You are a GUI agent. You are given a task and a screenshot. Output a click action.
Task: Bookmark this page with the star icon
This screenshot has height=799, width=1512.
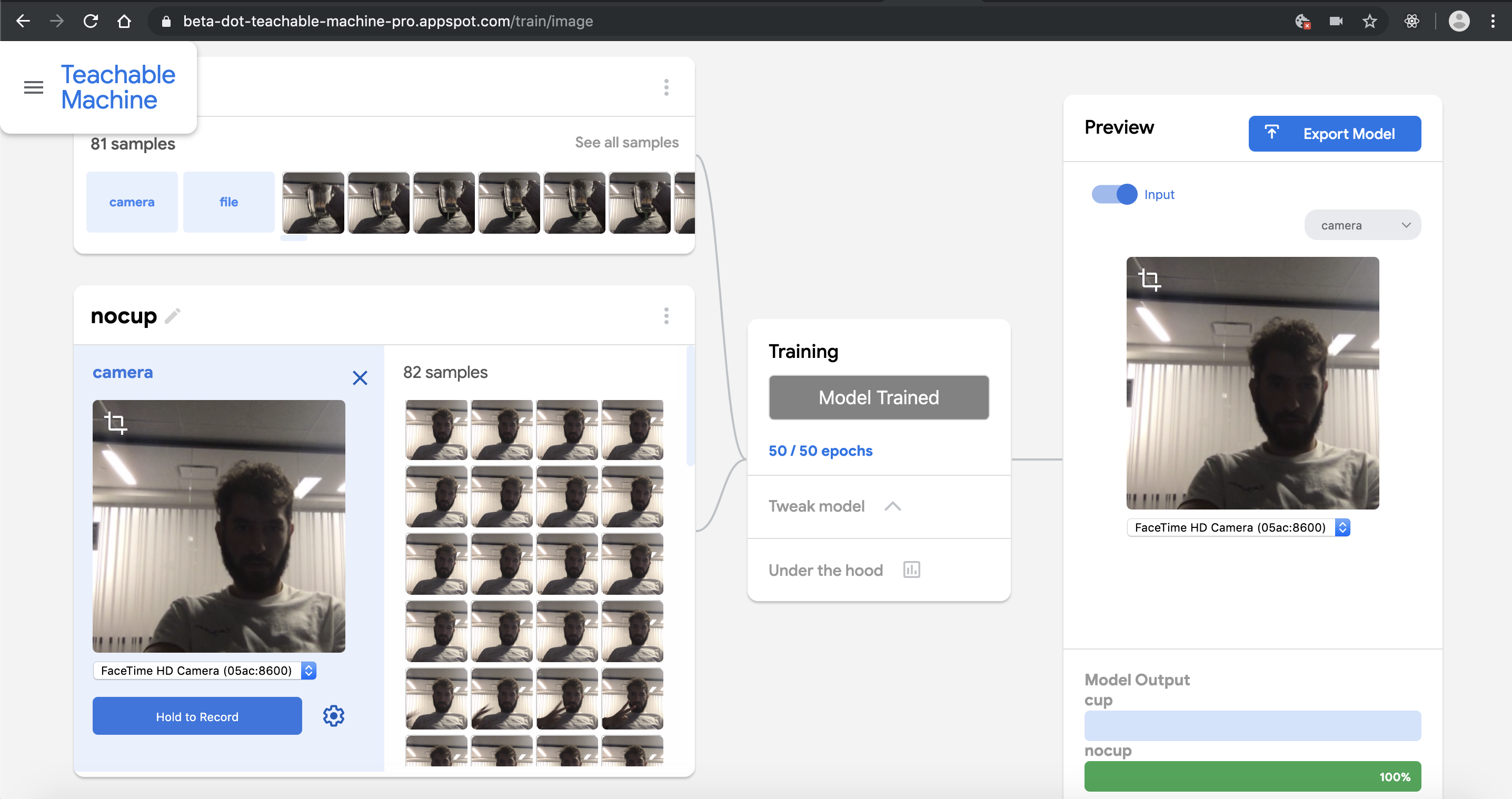click(1369, 22)
